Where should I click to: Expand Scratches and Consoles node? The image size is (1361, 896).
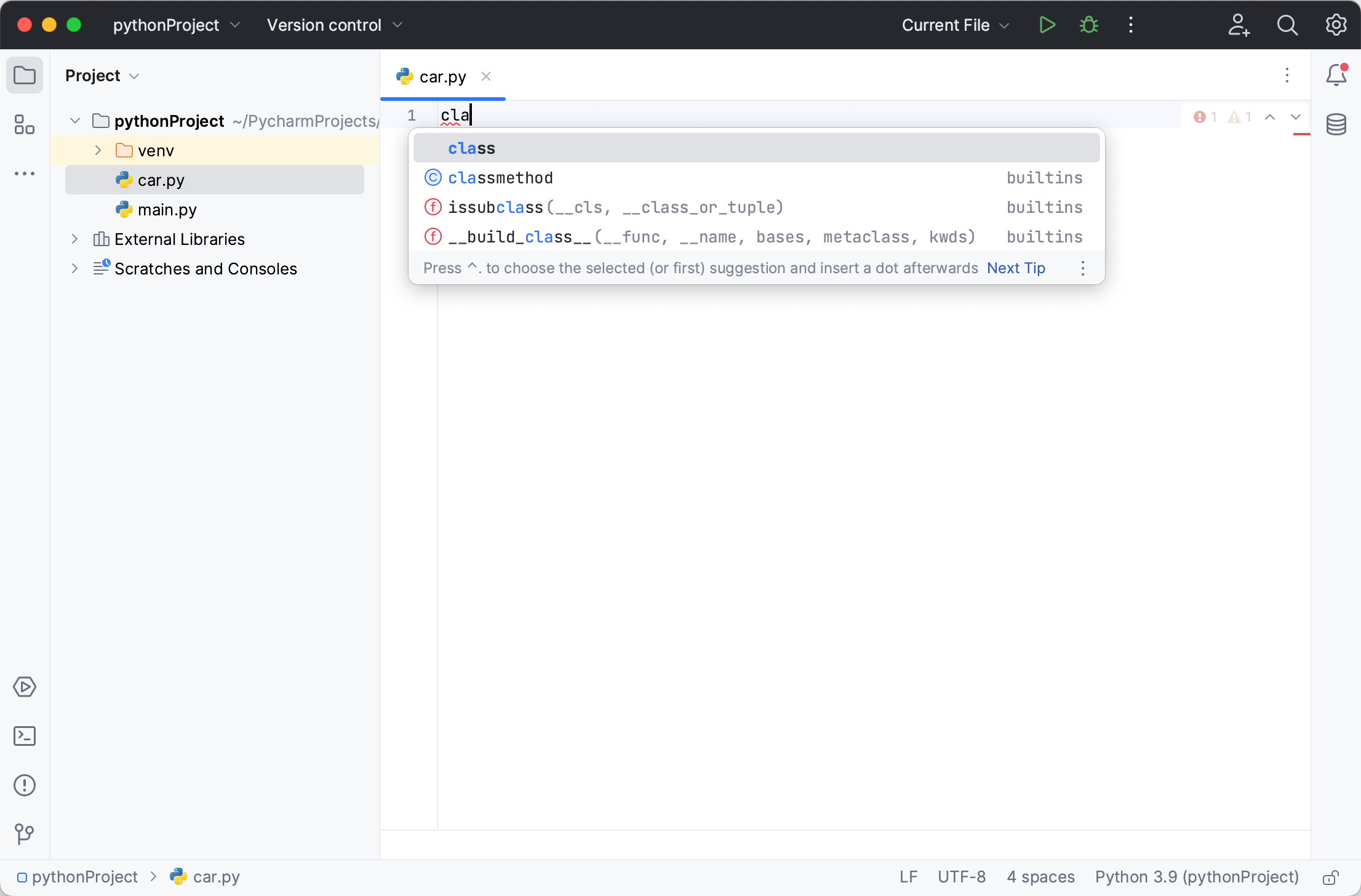point(74,268)
